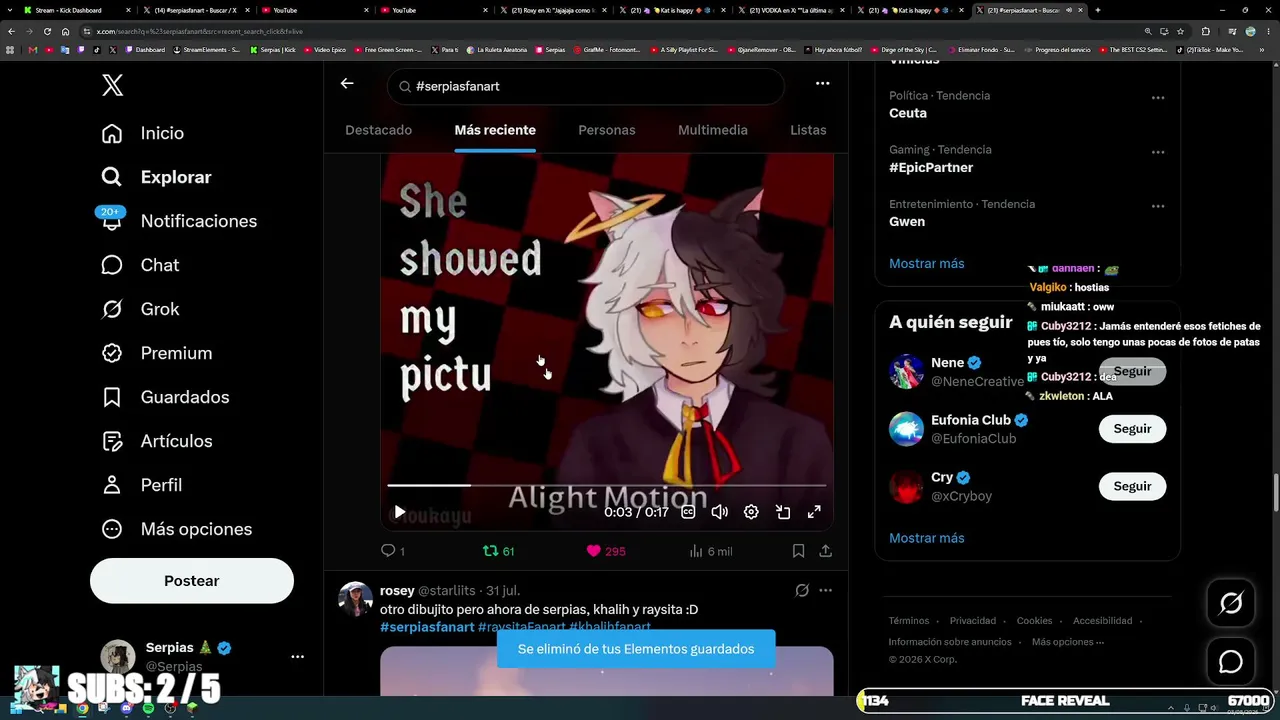
Task: Open Grok explanation icon on rosey's post
Action: tap(801, 590)
